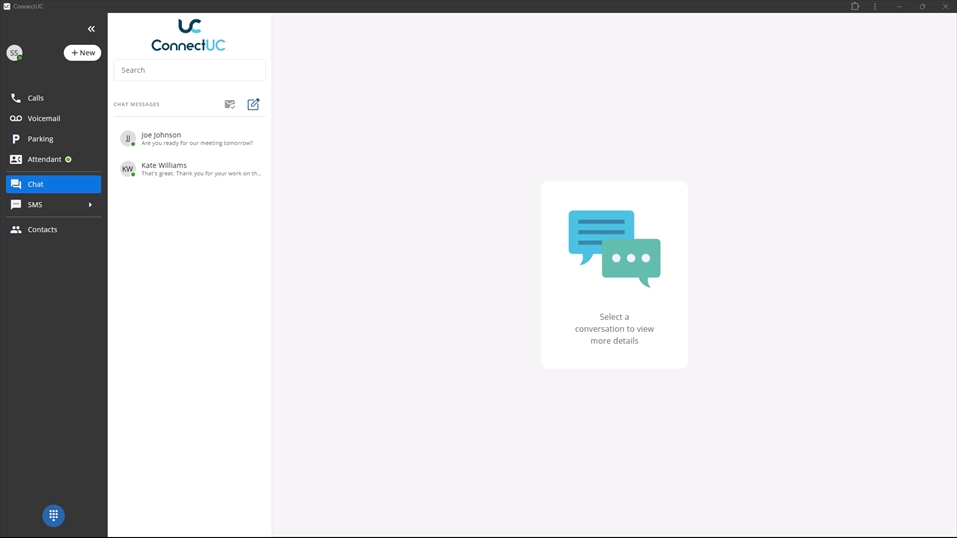Click the New button
This screenshot has height=538, width=957.
pyautogui.click(x=83, y=53)
